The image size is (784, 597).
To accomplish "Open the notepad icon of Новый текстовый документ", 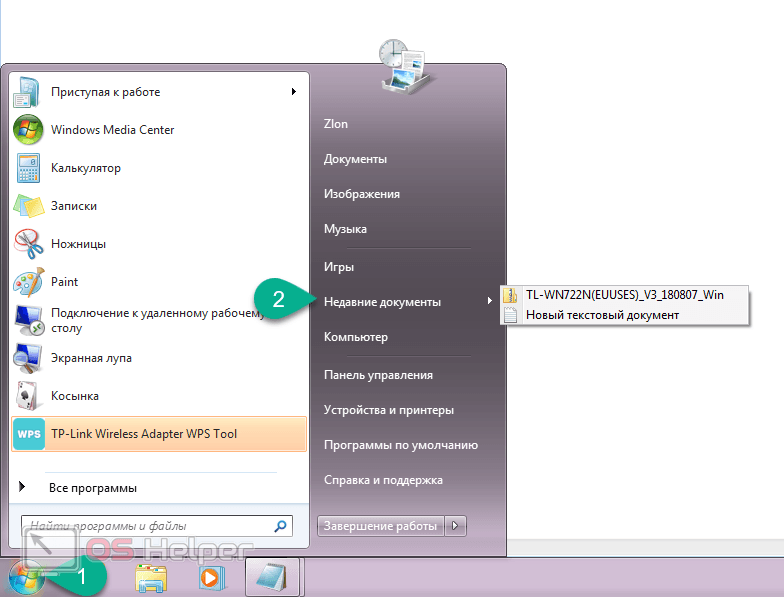I will pos(510,315).
